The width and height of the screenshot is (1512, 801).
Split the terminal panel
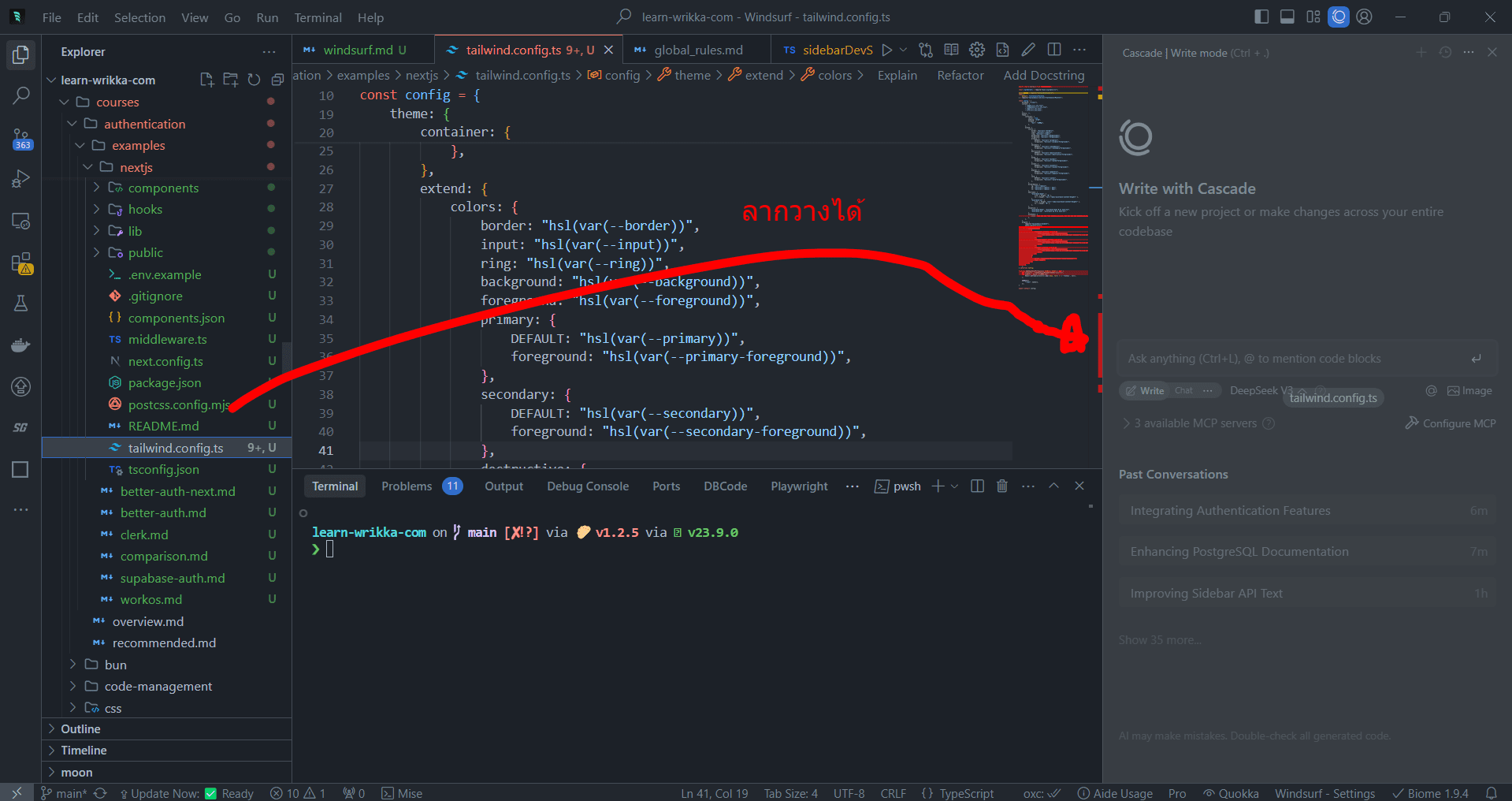977,486
